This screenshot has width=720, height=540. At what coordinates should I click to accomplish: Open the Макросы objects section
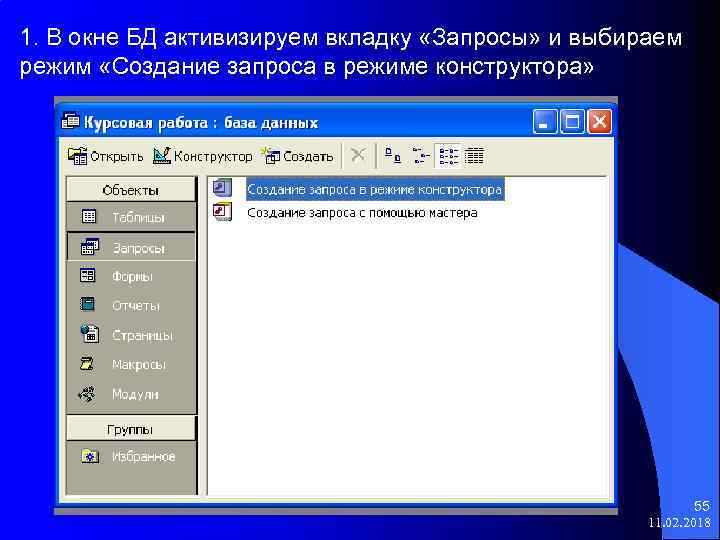[x=131, y=365]
